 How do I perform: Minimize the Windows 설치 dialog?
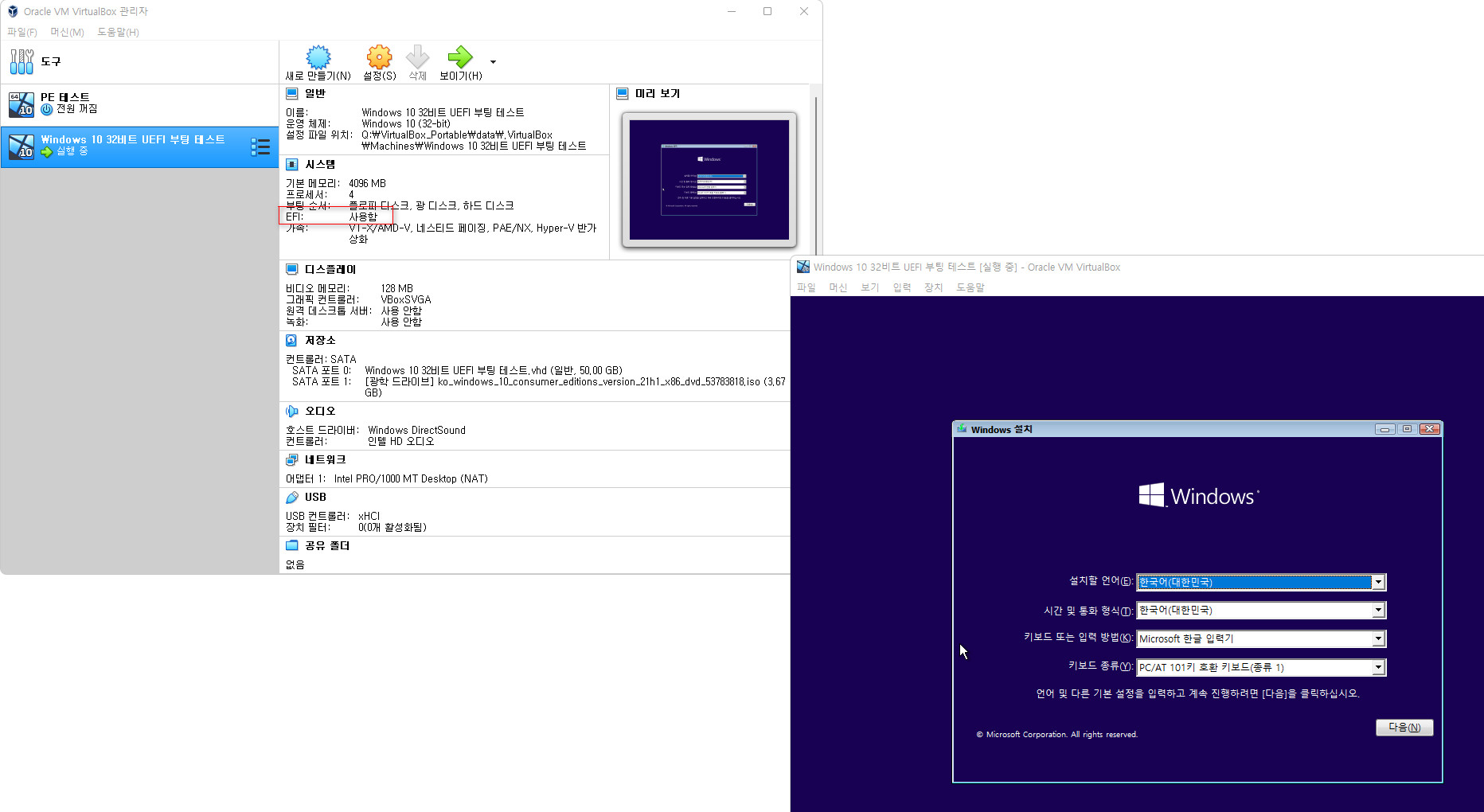pyautogui.click(x=1385, y=429)
